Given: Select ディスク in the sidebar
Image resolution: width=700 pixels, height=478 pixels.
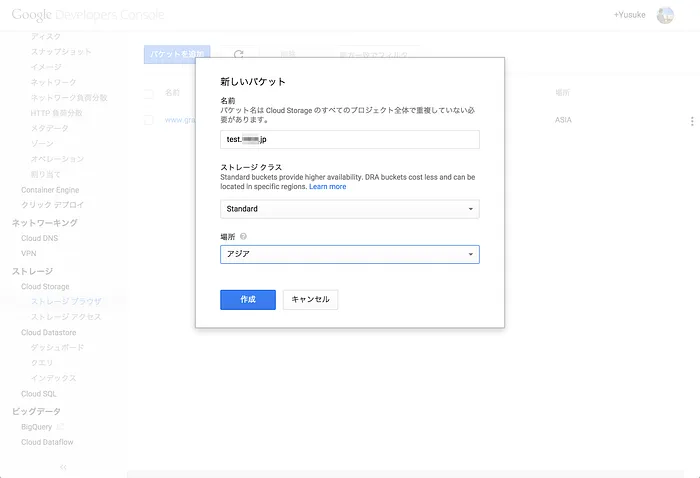Looking at the screenshot, I should point(46,36).
